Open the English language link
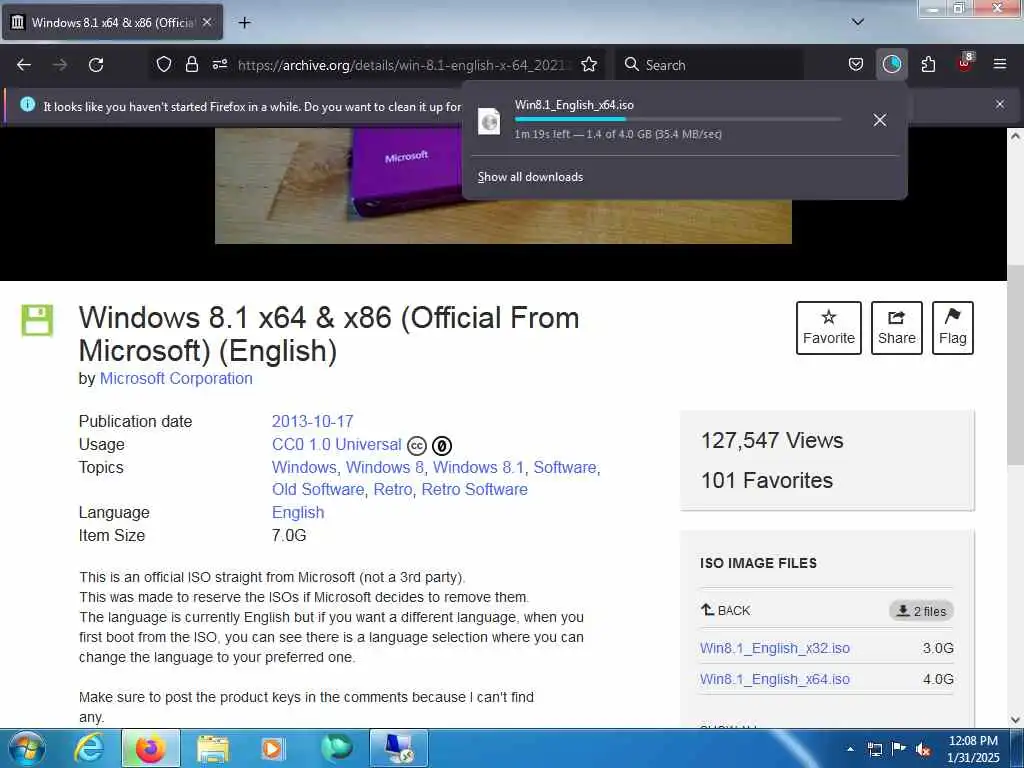 click(x=298, y=513)
